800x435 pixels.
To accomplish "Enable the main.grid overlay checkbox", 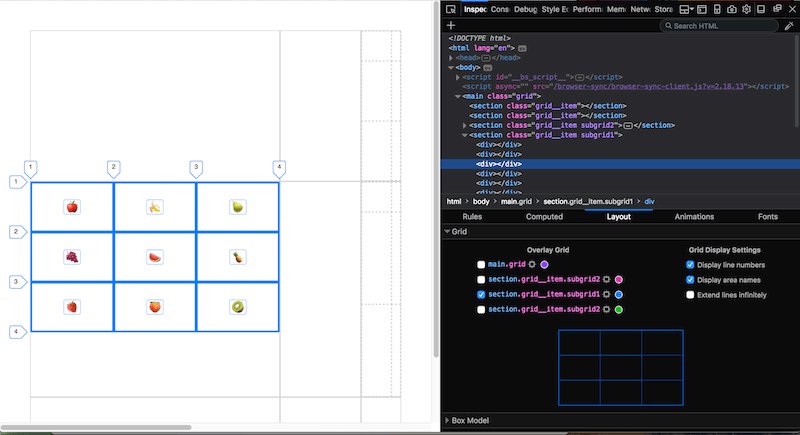I will point(481,264).
